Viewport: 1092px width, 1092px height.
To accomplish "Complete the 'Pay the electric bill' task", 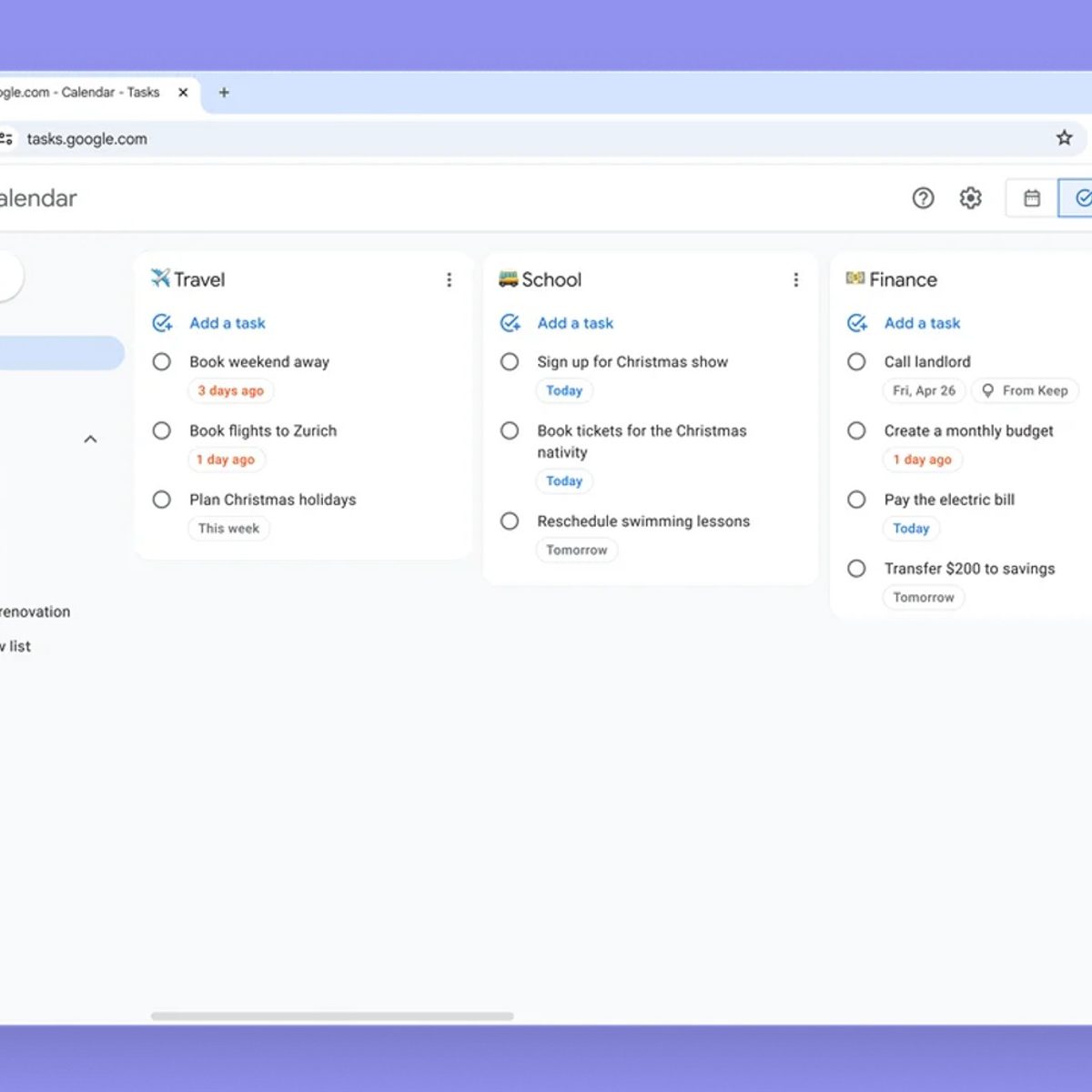I will point(856,500).
